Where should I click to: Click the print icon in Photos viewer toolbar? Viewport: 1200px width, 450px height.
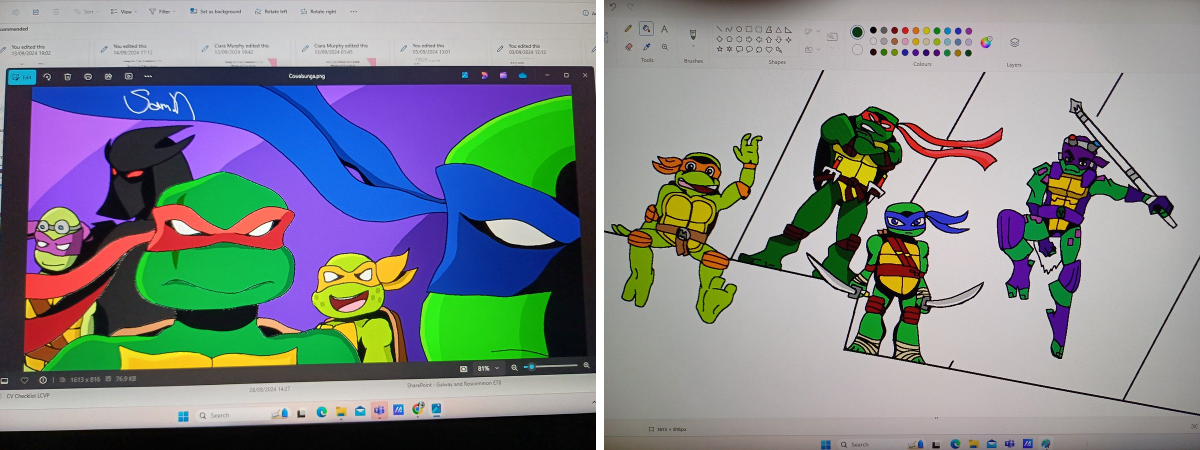click(88, 76)
